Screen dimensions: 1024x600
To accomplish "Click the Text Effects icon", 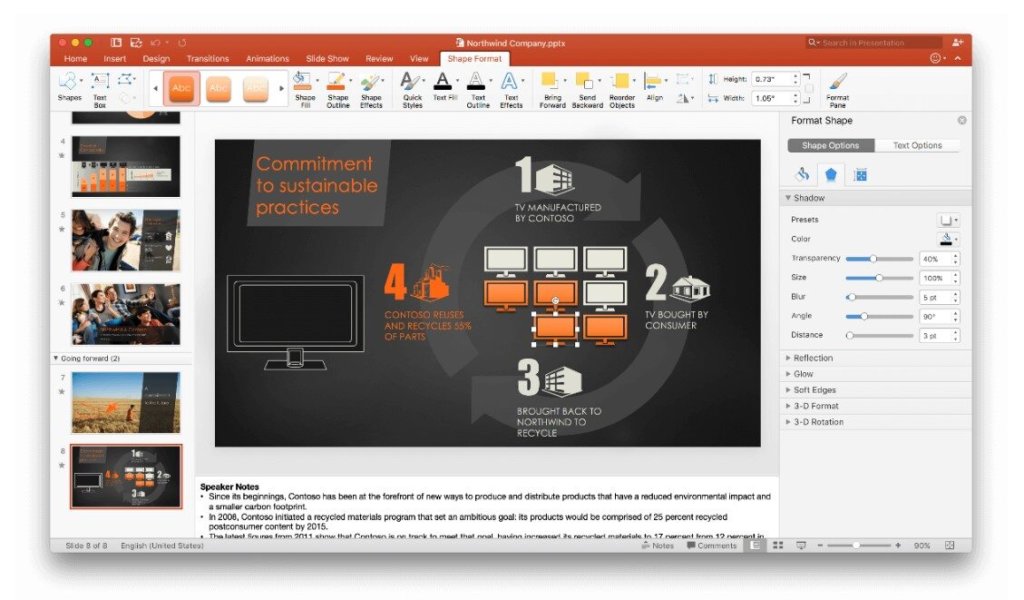I will click(x=509, y=82).
